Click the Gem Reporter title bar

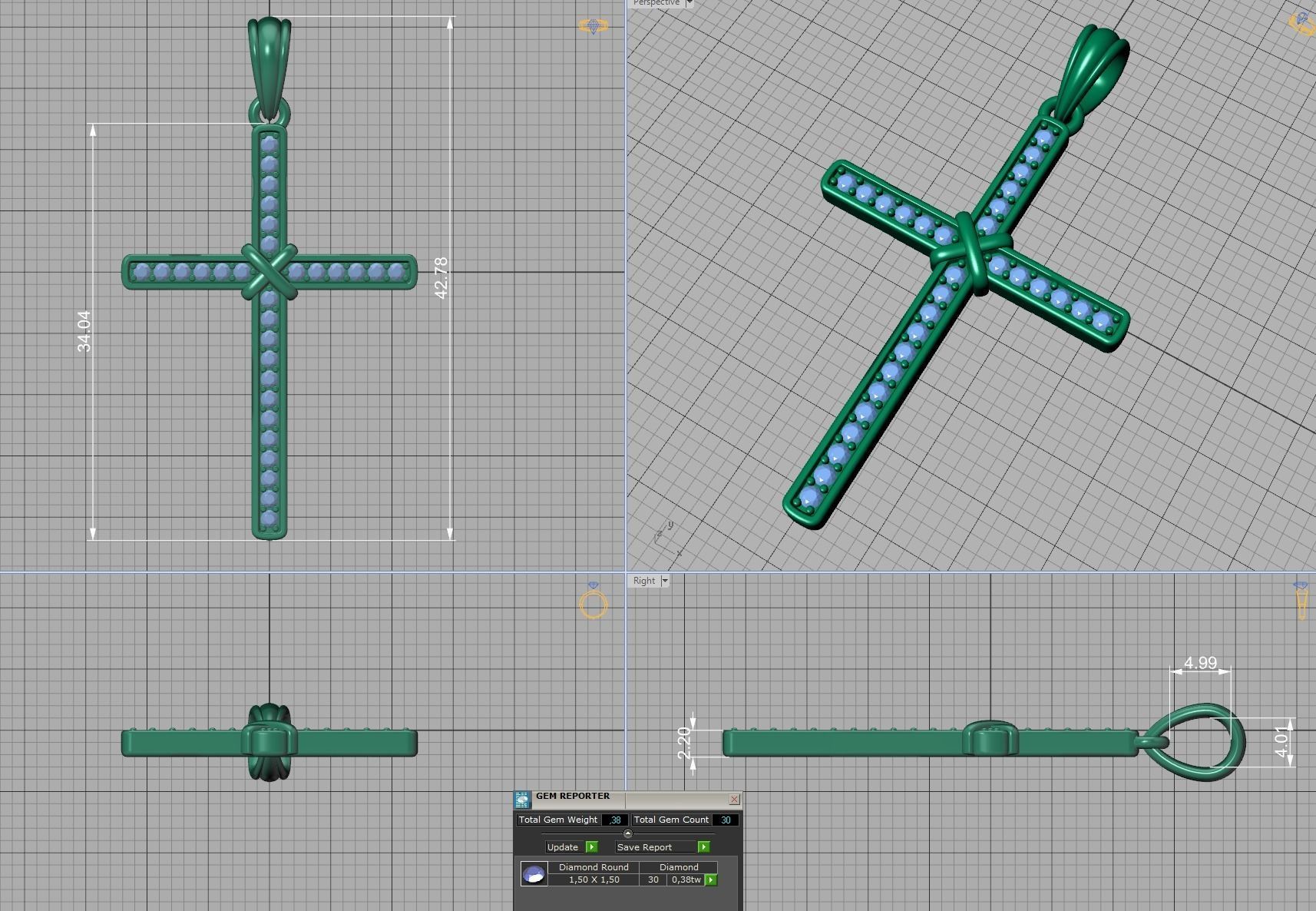pyautogui.click(x=630, y=799)
